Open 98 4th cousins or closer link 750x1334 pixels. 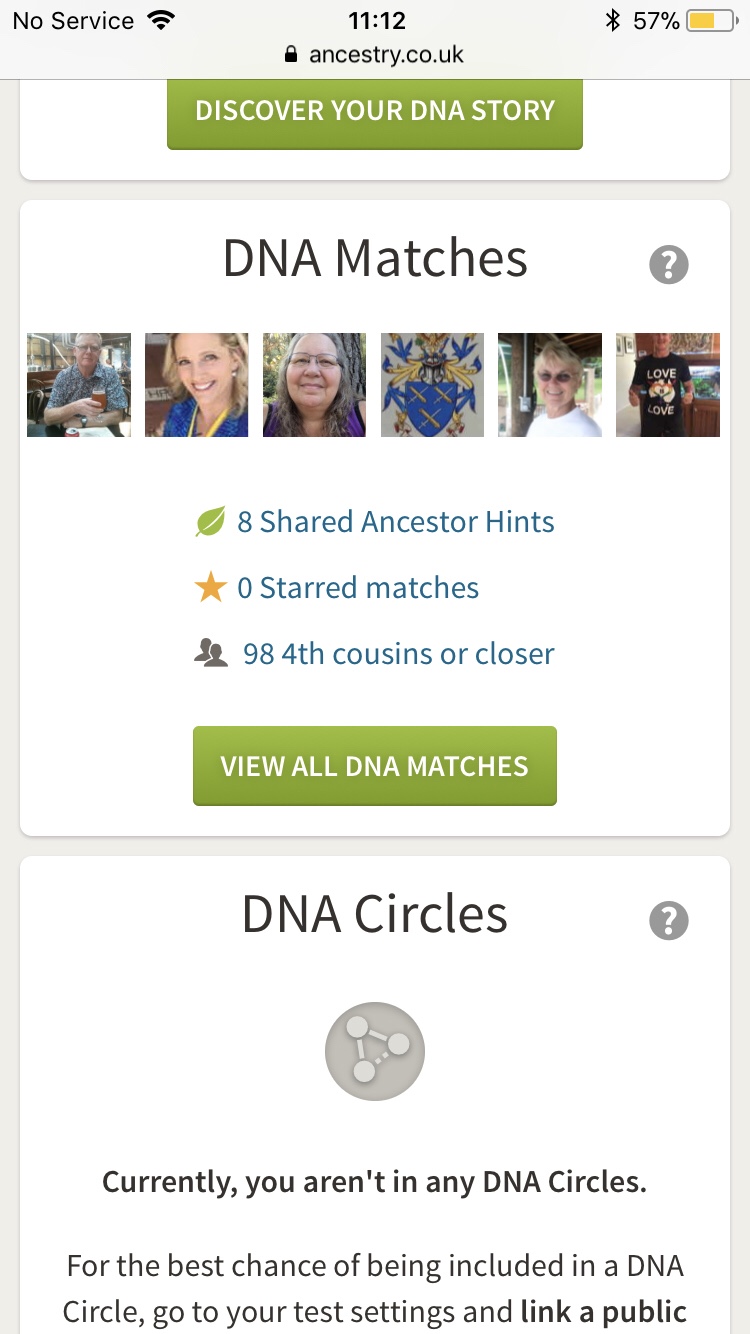pyautogui.click(x=398, y=654)
